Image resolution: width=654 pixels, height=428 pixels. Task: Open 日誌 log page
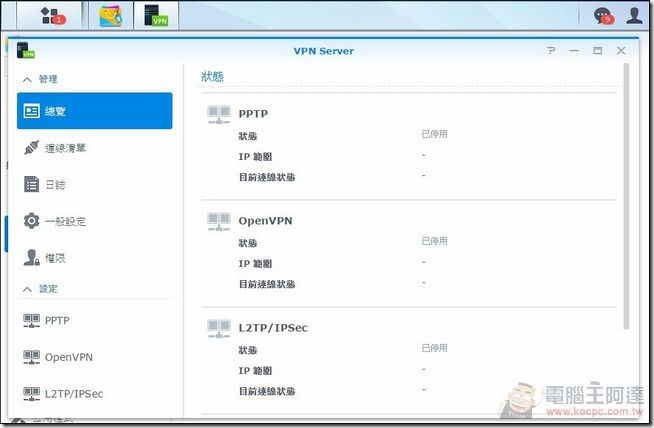(95, 184)
